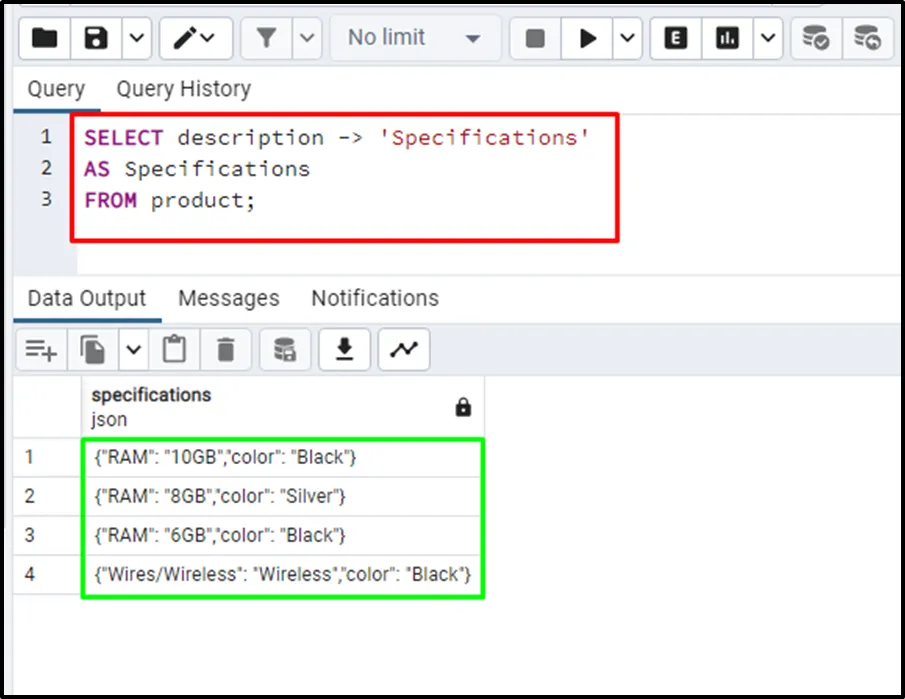
Task: Click the Save File floppy icon
Action: 96,38
